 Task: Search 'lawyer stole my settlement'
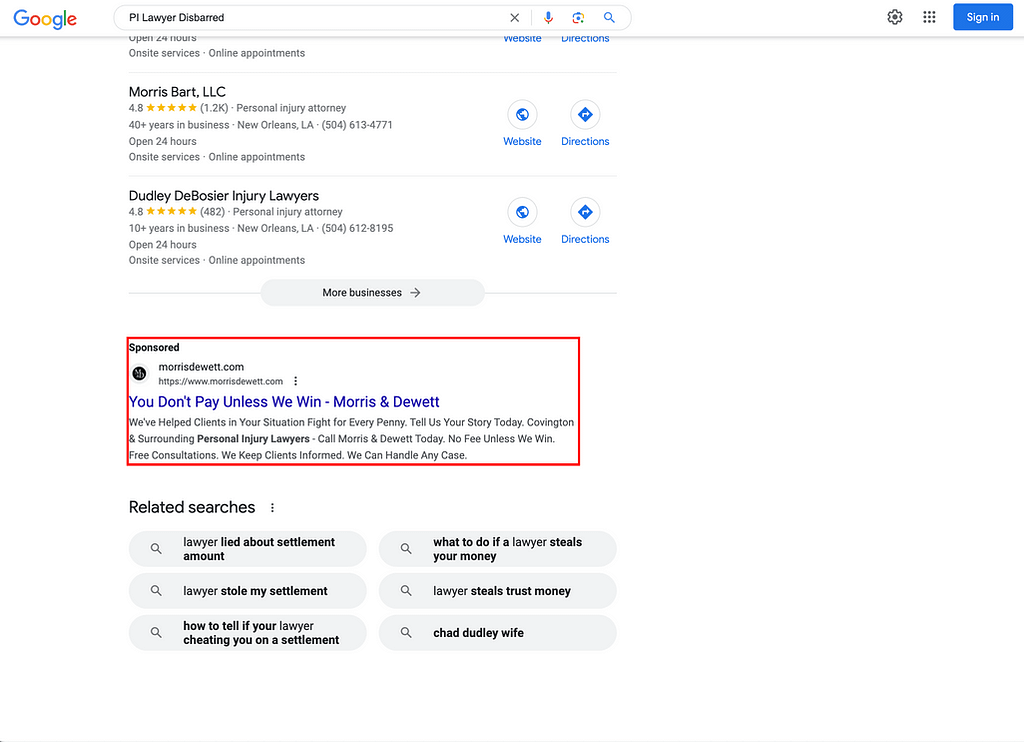coord(248,590)
